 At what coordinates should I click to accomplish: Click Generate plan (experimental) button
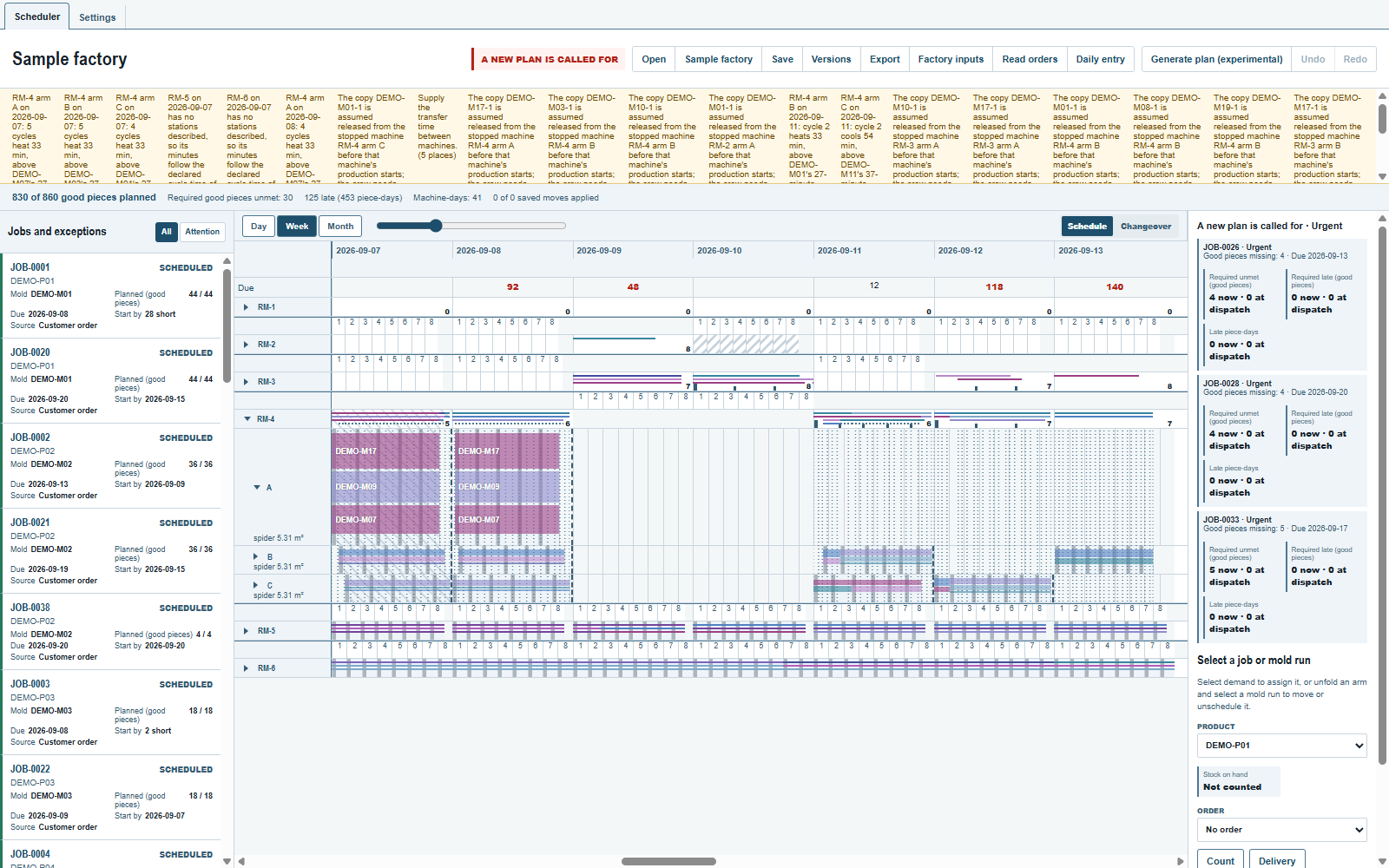[1216, 59]
